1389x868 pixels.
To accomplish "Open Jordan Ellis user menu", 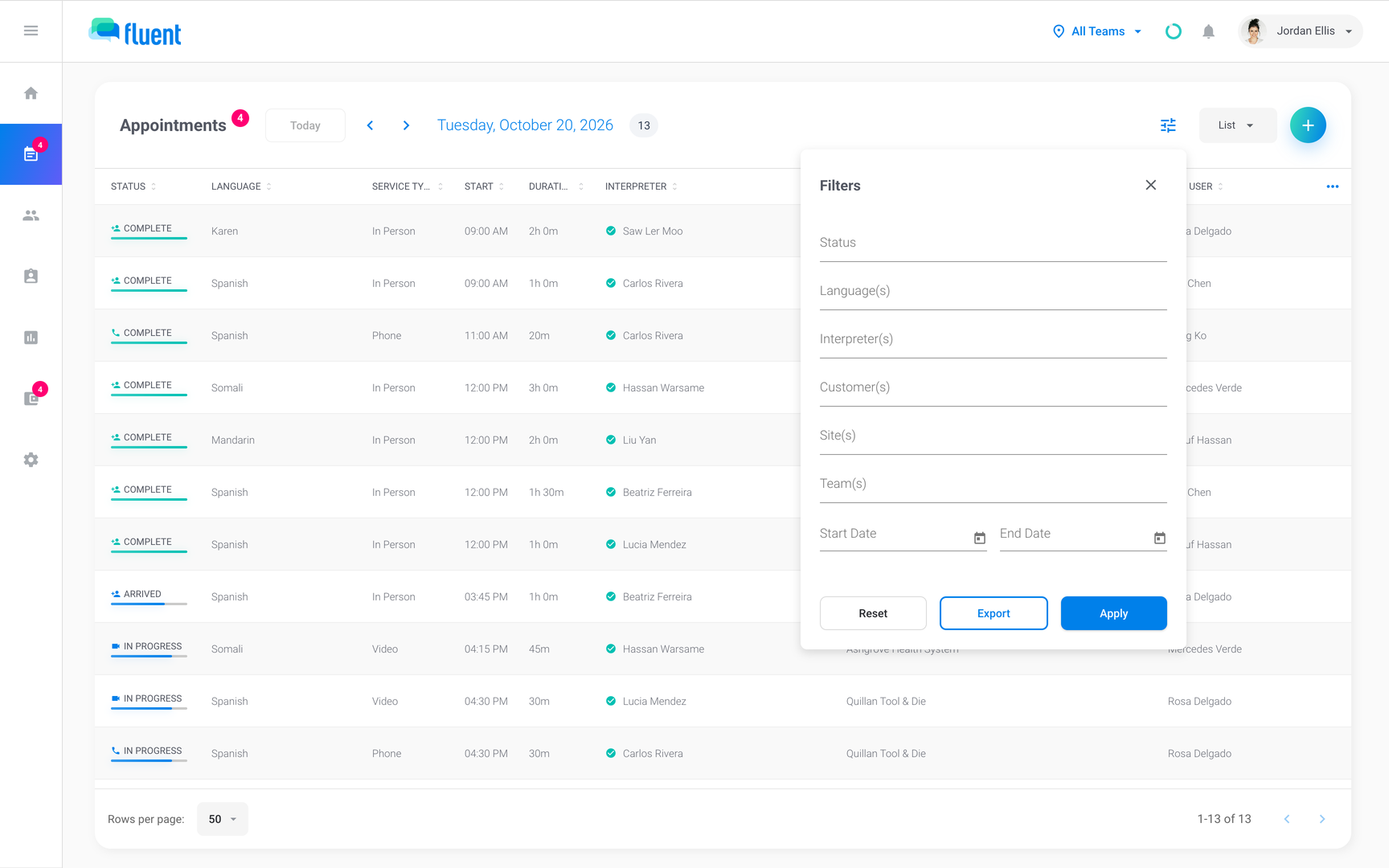I will tap(1301, 31).
